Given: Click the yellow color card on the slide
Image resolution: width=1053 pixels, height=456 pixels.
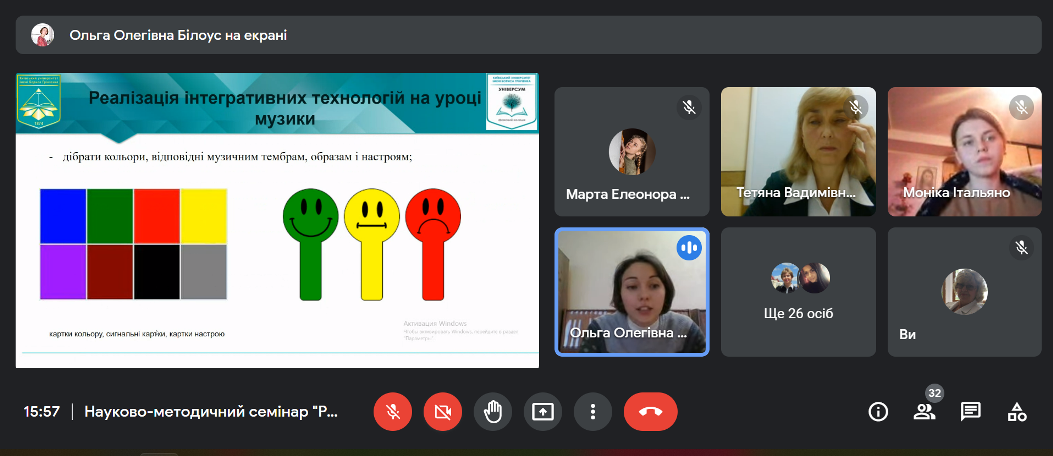Looking at the screenshot, I should coord(203,216).
